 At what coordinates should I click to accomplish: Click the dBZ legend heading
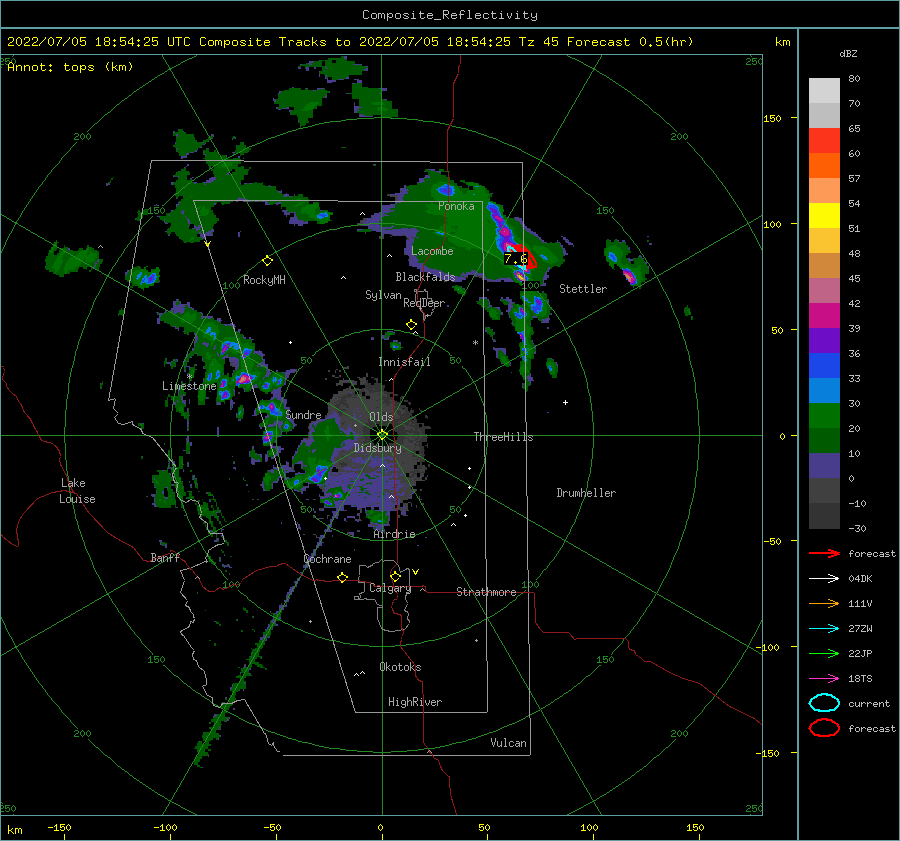pos(848,53)
